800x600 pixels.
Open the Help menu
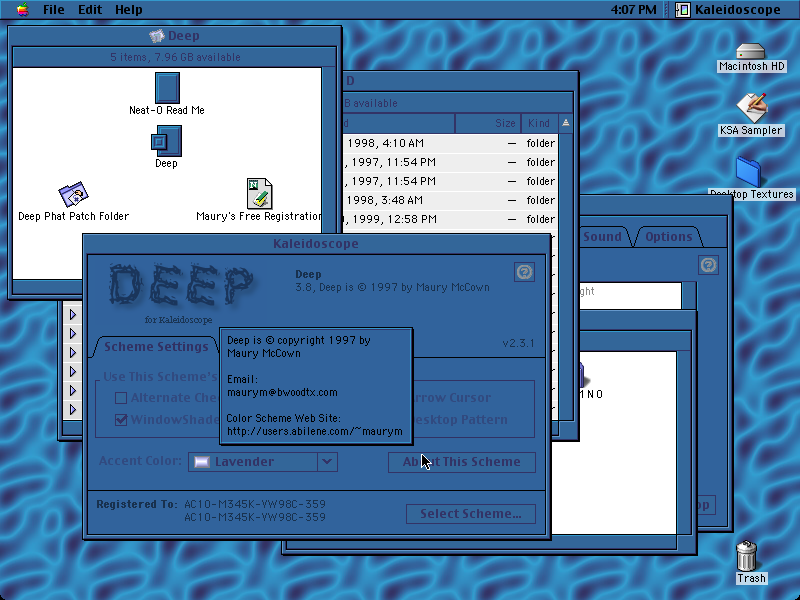(129, 9)
